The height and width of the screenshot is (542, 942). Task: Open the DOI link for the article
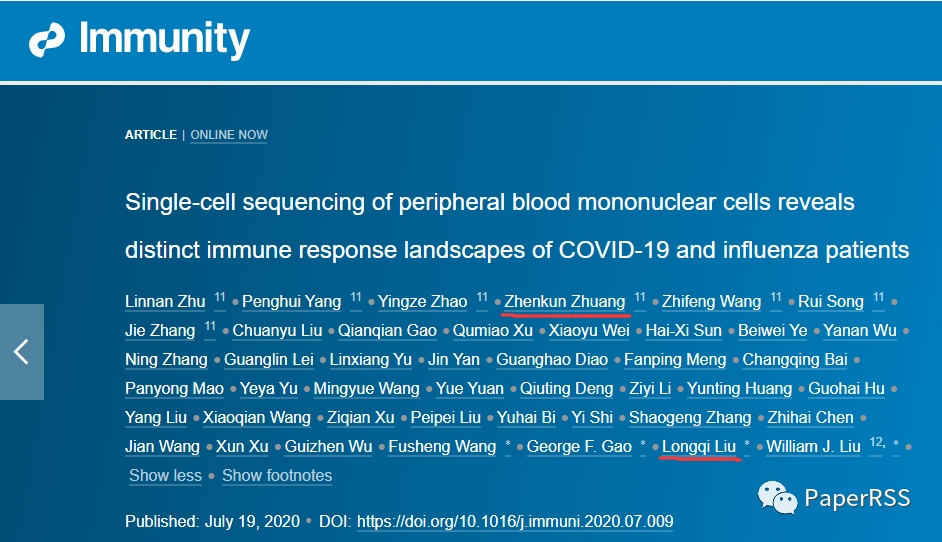click(x=515, y=521)
